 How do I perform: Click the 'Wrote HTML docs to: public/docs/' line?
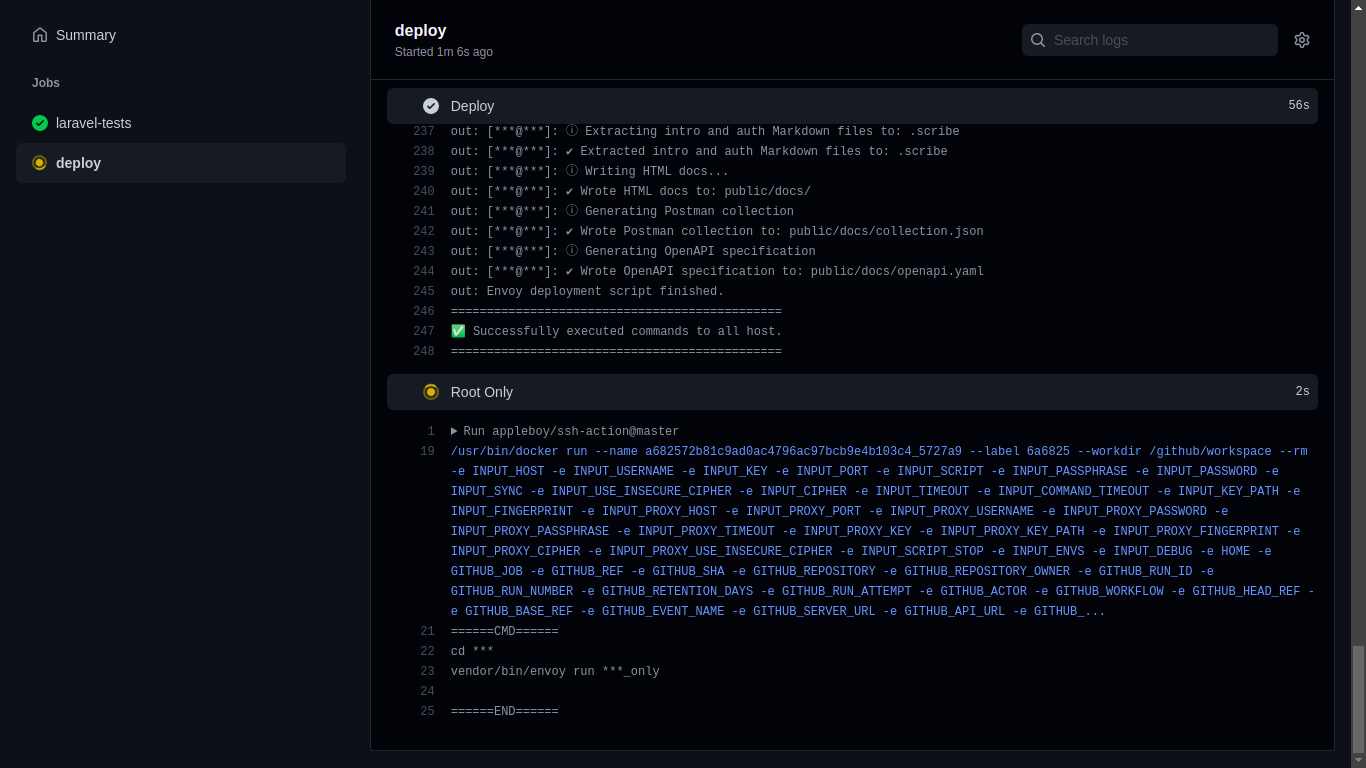(x=631, y=191)
